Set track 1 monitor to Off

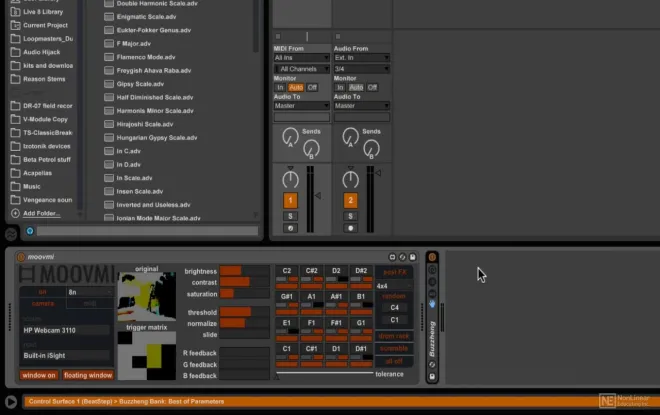(312, 88)
